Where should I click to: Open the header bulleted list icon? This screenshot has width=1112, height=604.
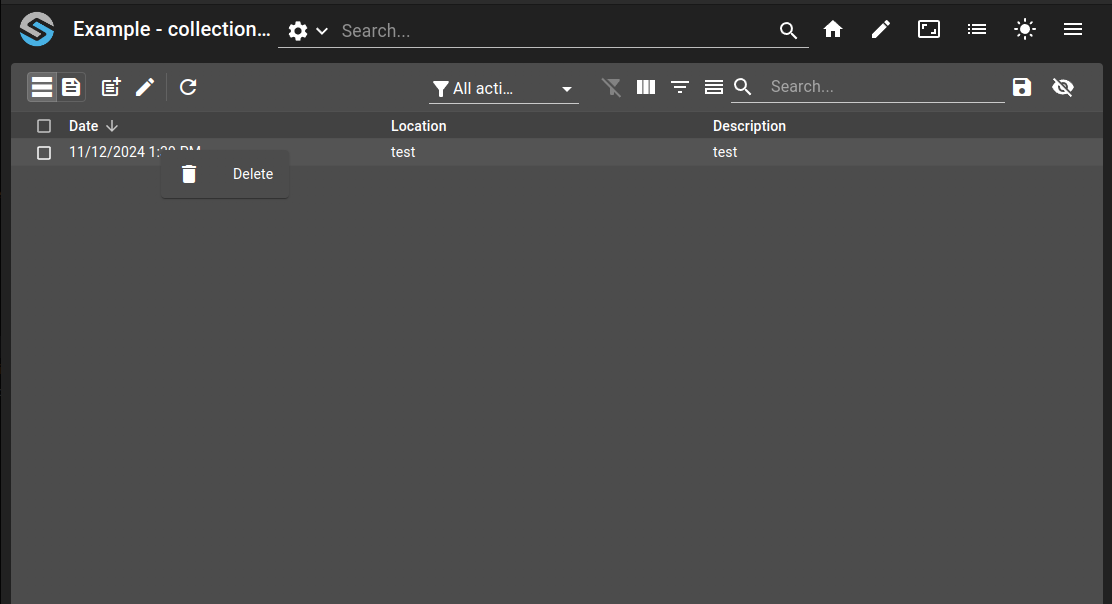[977, 29]
